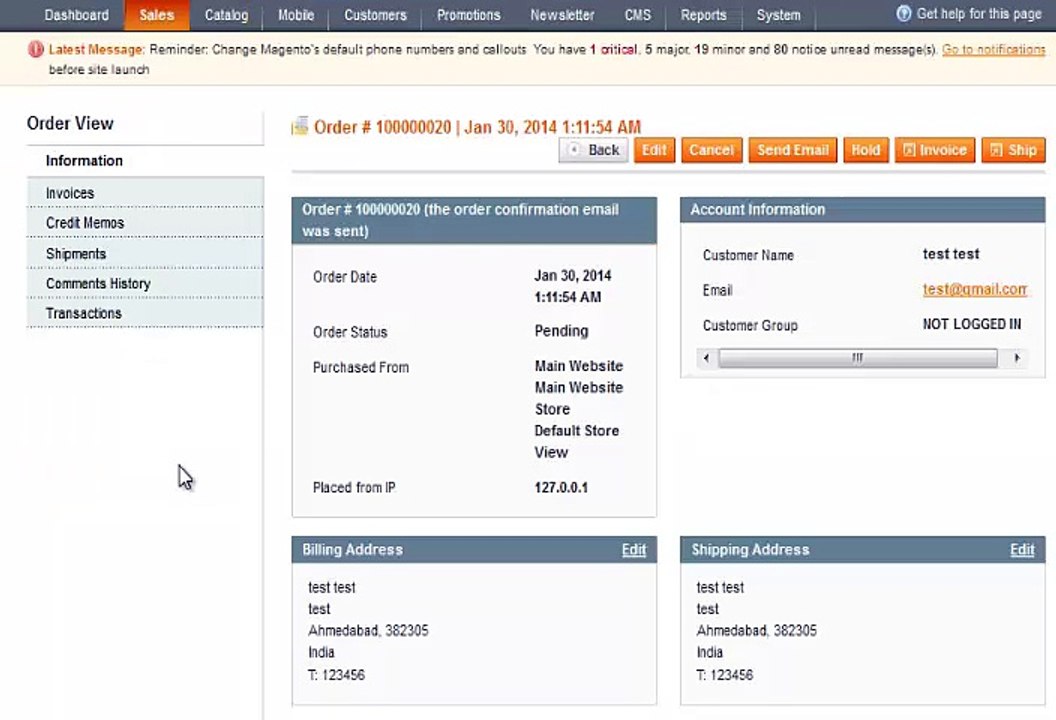Viewport: 1056px width, 720px height.
Task: Open the Customers menu
Action: coord(375,15)
